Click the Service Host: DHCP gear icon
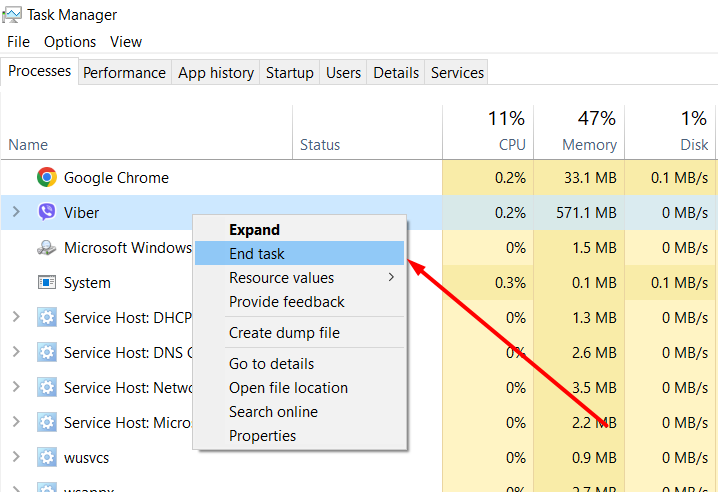Viewport: 718px width, 492px height. pyautogui.click(x=46, y=318)
